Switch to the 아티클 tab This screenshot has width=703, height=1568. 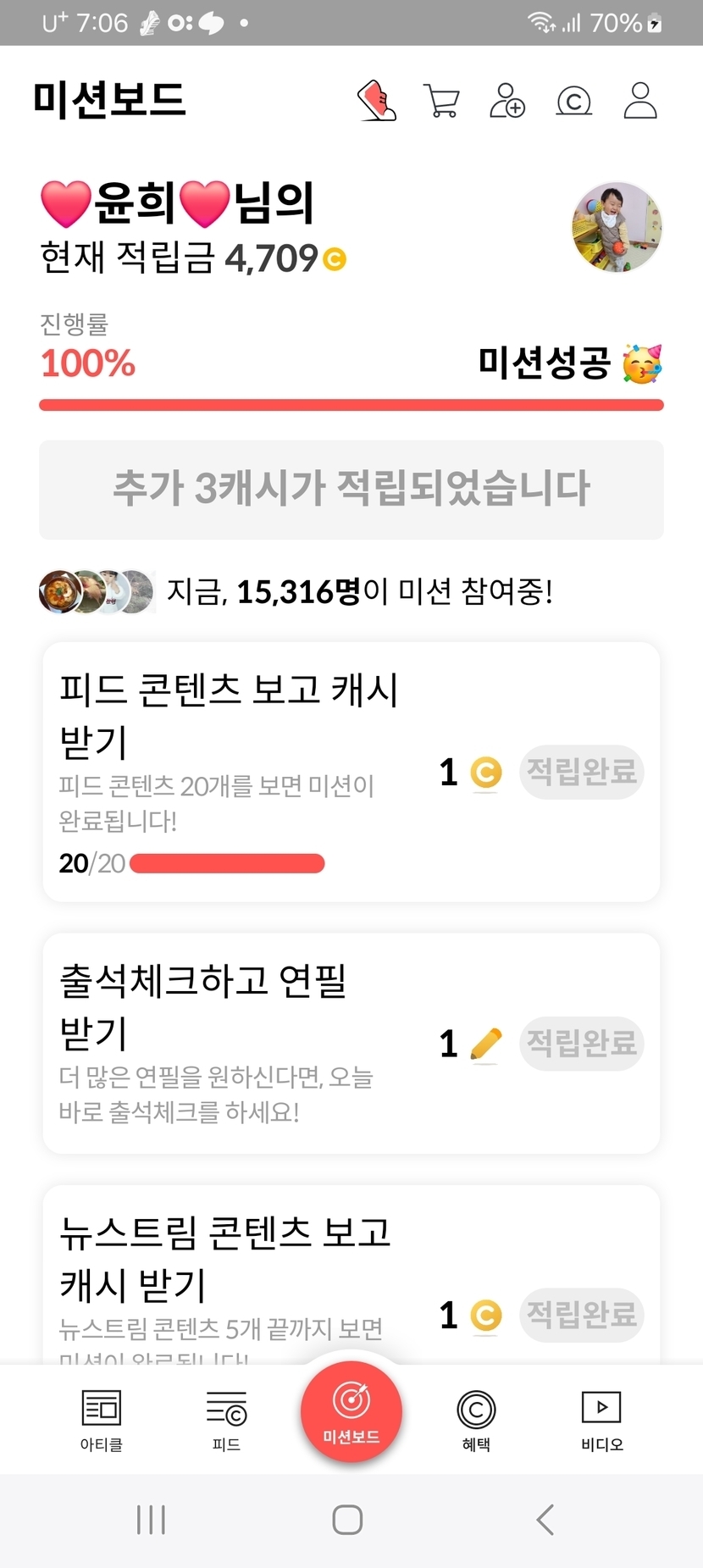102,1421
